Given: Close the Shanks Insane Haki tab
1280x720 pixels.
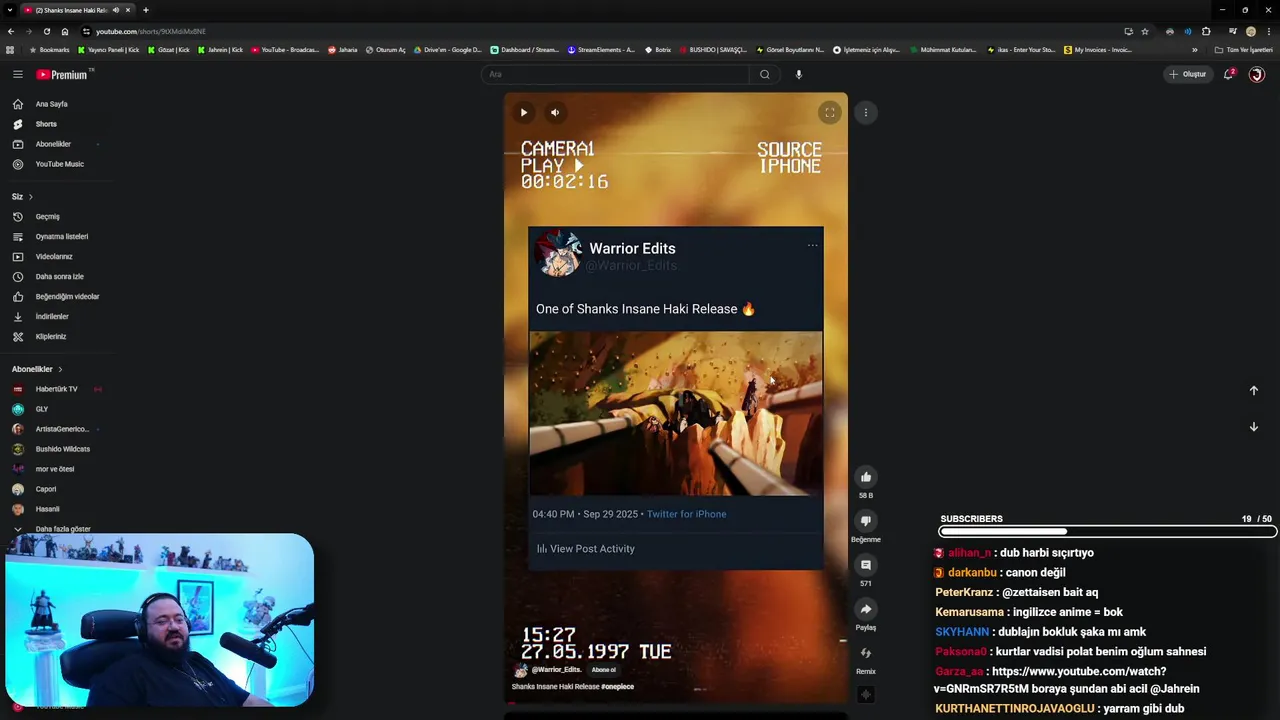Looking at the screenshot, I should coord(128,10).
